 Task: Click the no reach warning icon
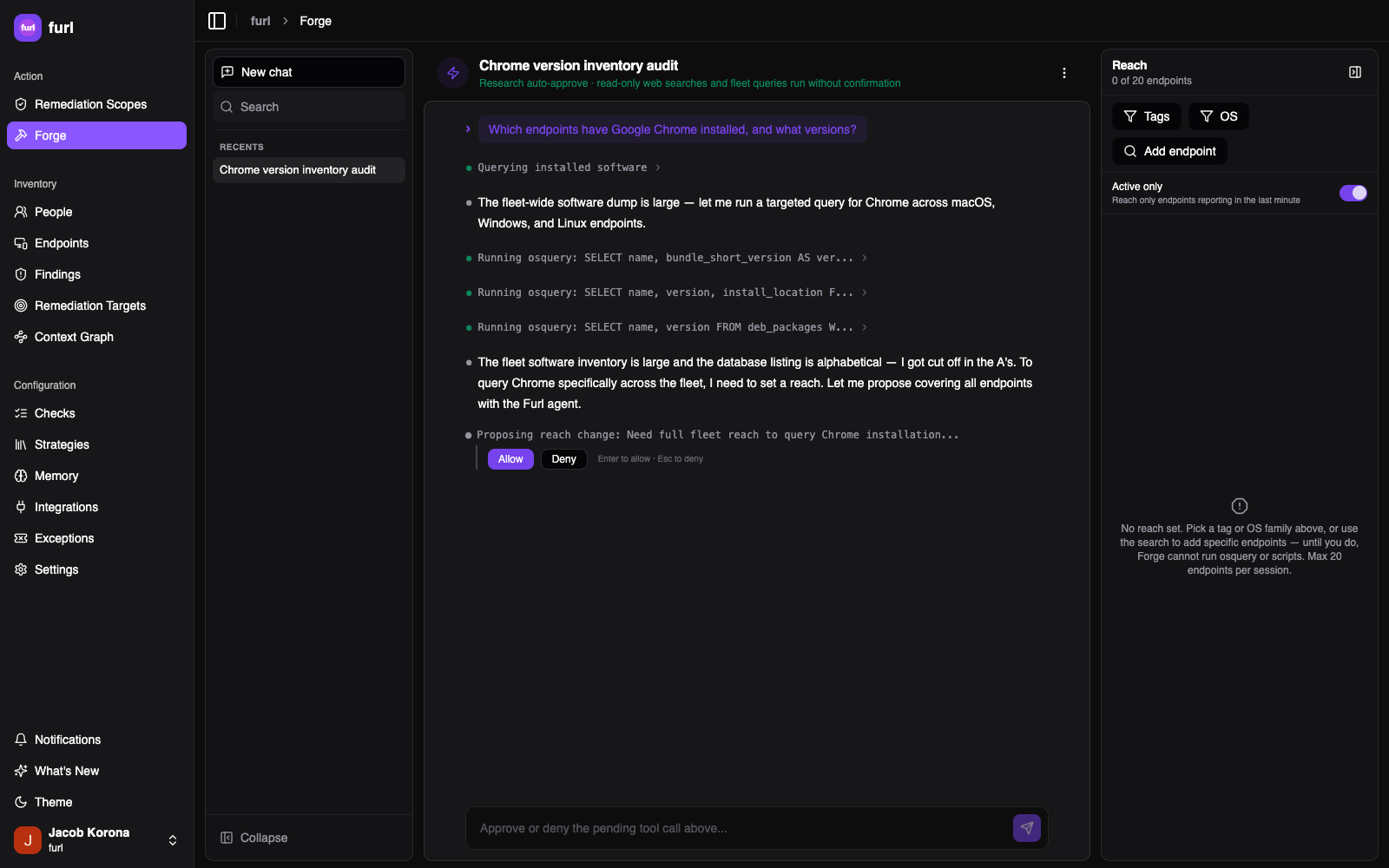click(1240, 506)
